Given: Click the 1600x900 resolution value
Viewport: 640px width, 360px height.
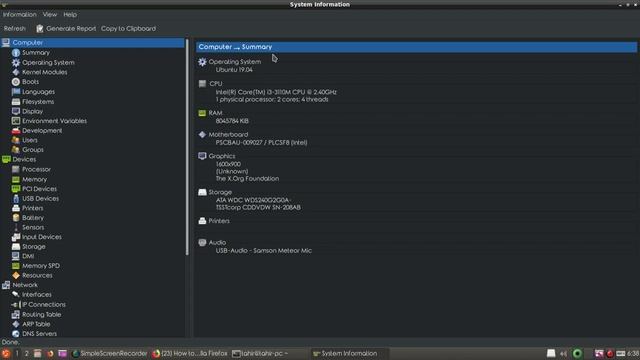Looking at the screenshot, I should (228, 164).
